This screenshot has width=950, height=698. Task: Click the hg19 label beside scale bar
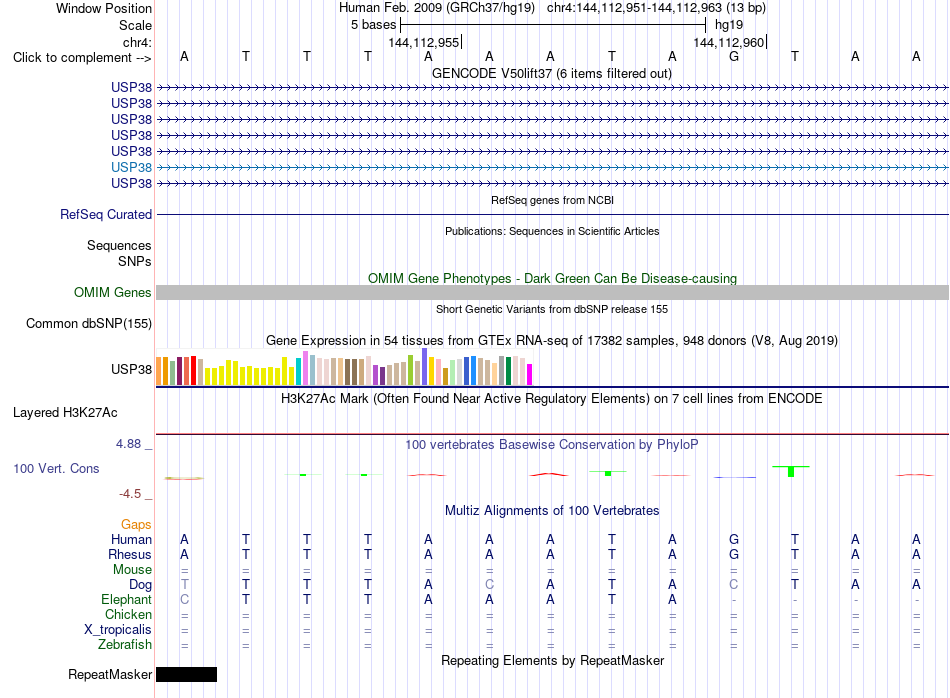(x=729, y=25)
